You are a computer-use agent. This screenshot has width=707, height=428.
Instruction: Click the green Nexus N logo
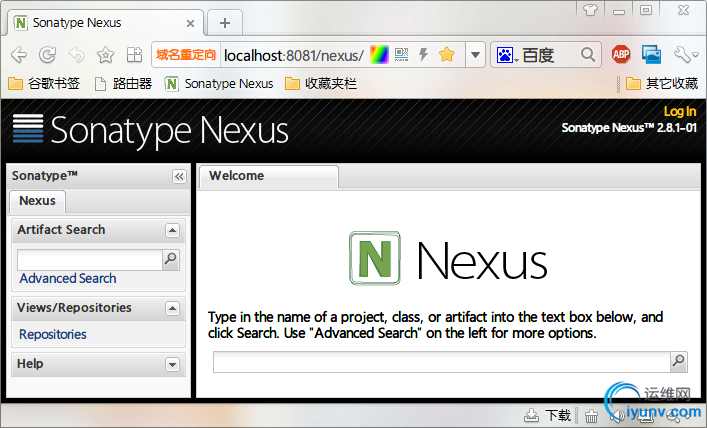click(375, 258)
